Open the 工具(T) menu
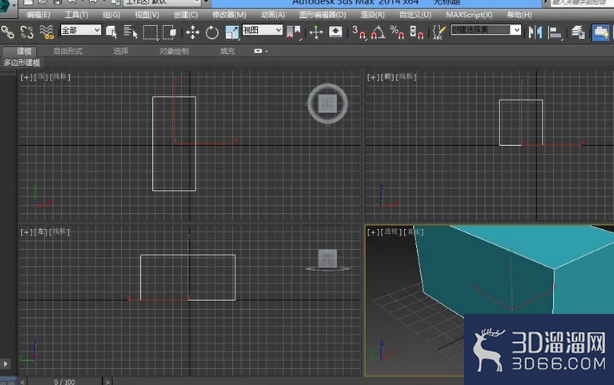This screenshot has width=614, height=385. [76, 15]
